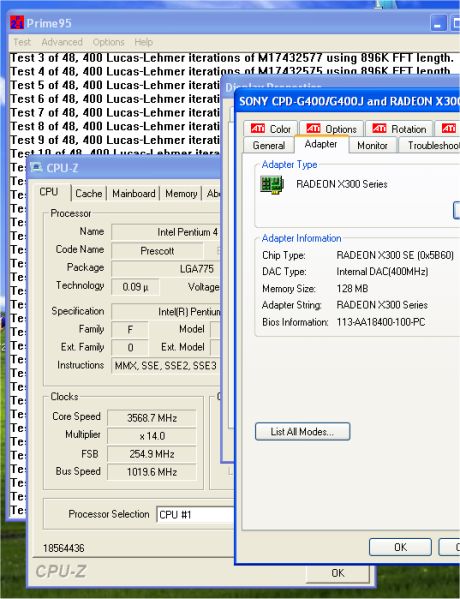Open the ATI Rotation tab

click(399, 129)
